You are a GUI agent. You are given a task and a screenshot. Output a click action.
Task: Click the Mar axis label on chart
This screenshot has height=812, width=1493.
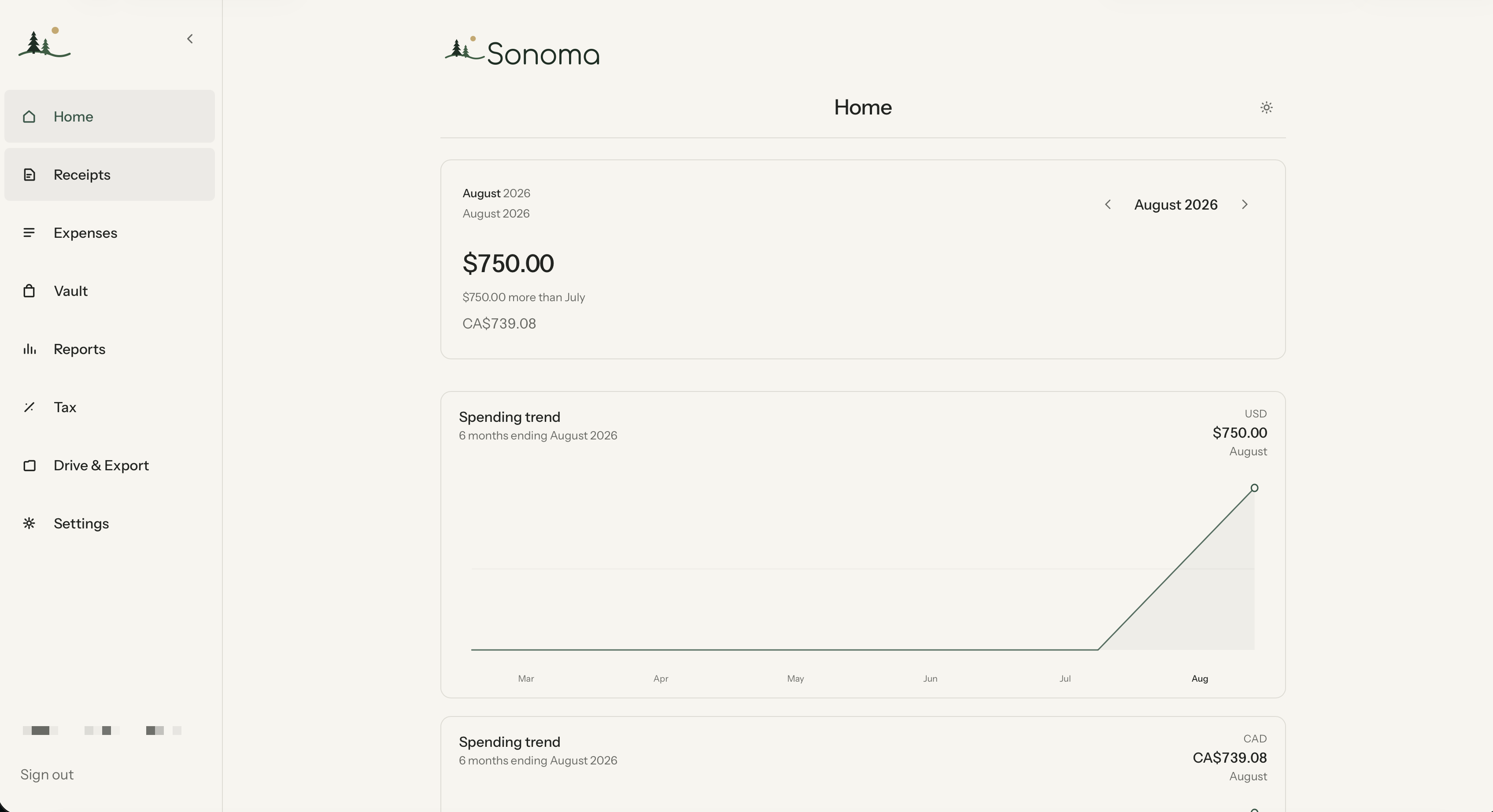(x=526, y=679)
